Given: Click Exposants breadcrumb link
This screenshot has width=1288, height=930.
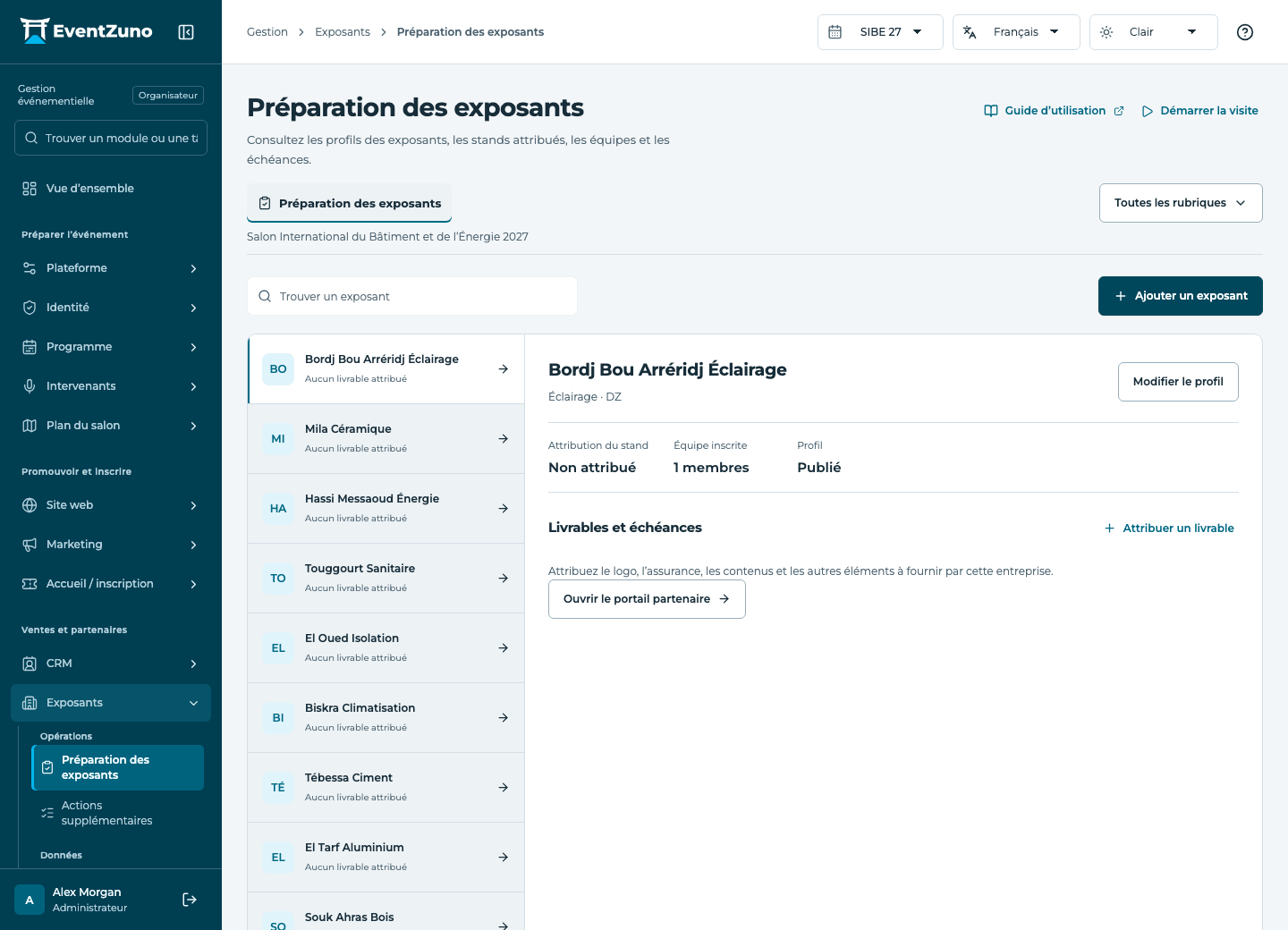Looking at the screenshot, I should click(343, 32).
